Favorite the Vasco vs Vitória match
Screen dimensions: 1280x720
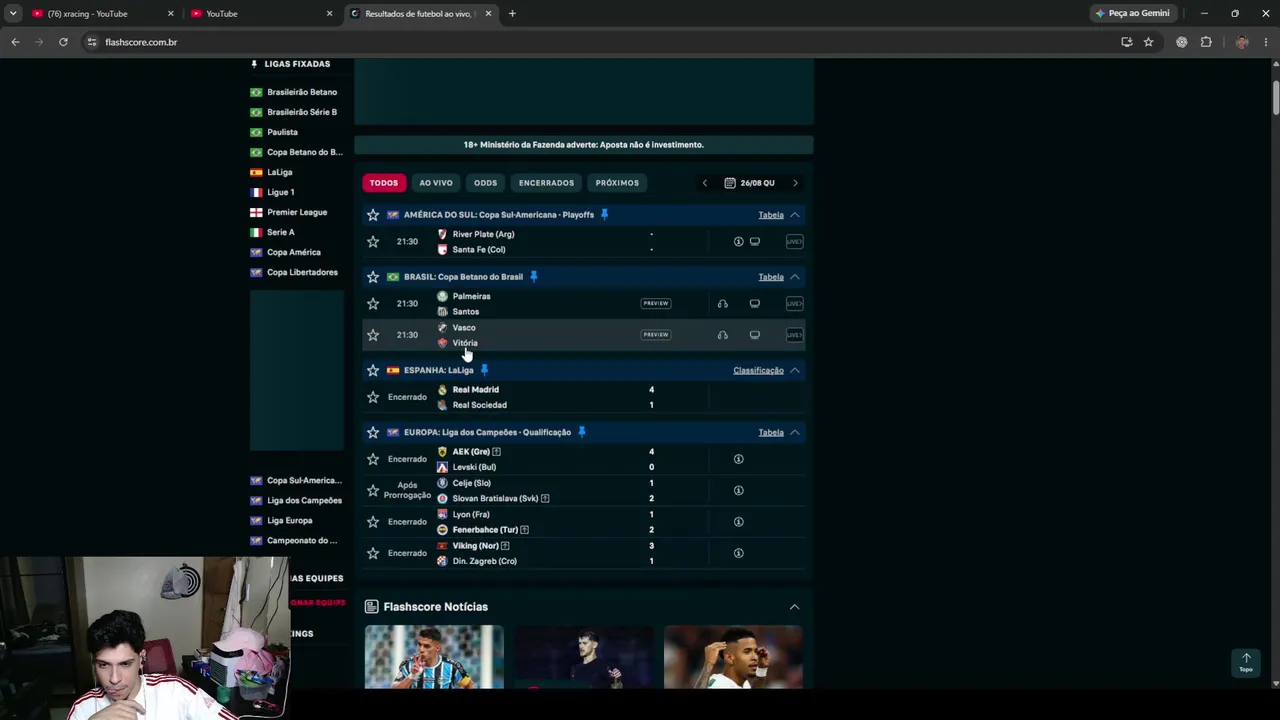tap(373, 335)
